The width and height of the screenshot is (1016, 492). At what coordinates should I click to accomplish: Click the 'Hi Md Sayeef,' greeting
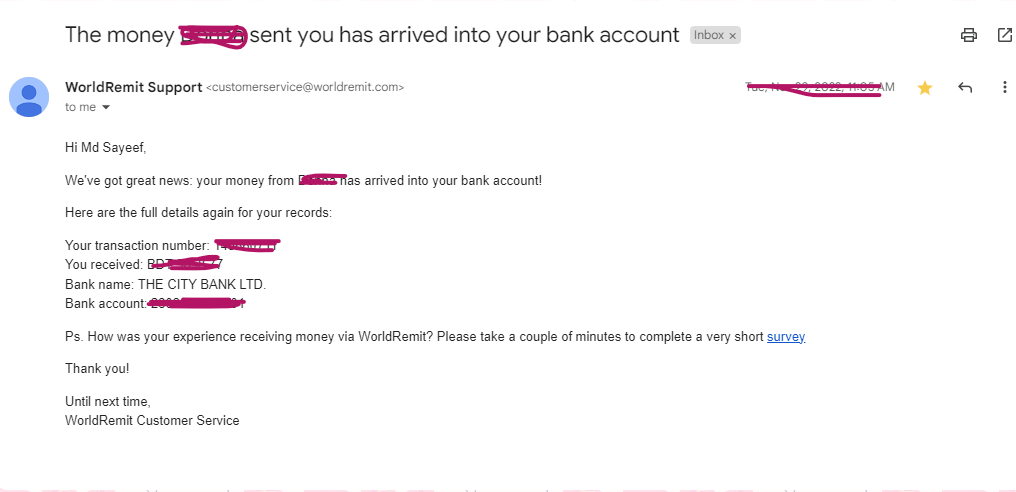(x=105, y=148)
